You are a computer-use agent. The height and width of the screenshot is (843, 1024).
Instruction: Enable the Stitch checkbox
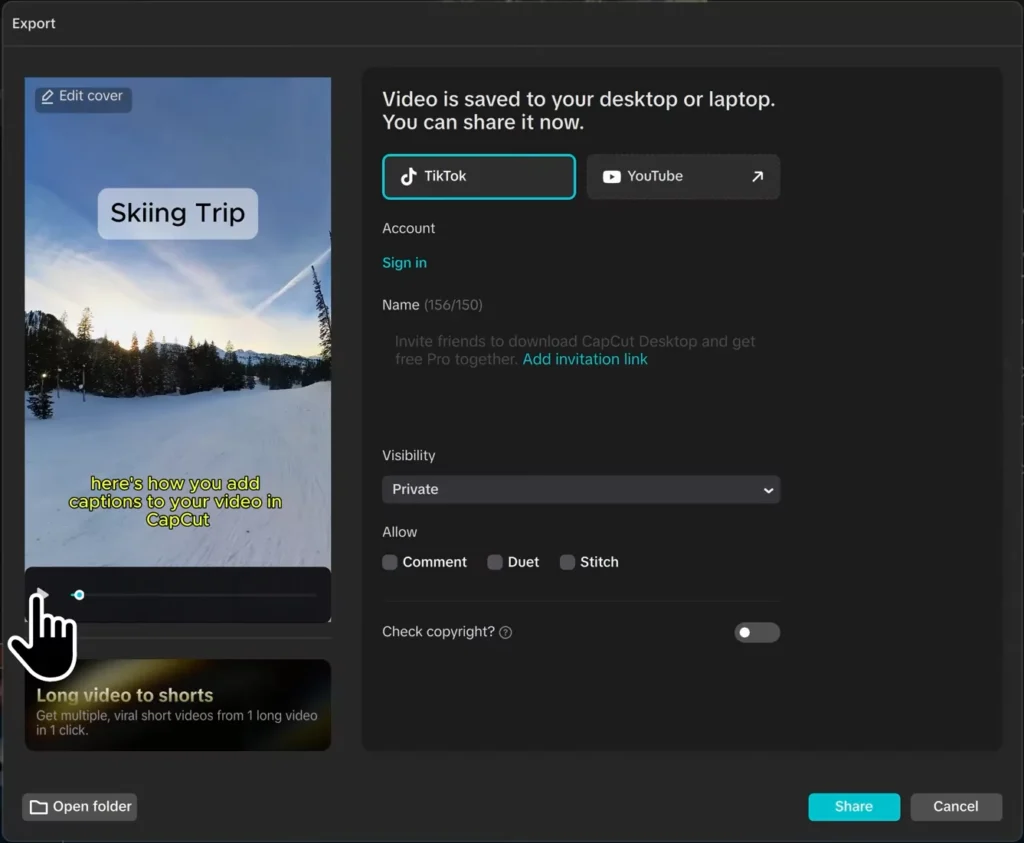click(568, 562)
